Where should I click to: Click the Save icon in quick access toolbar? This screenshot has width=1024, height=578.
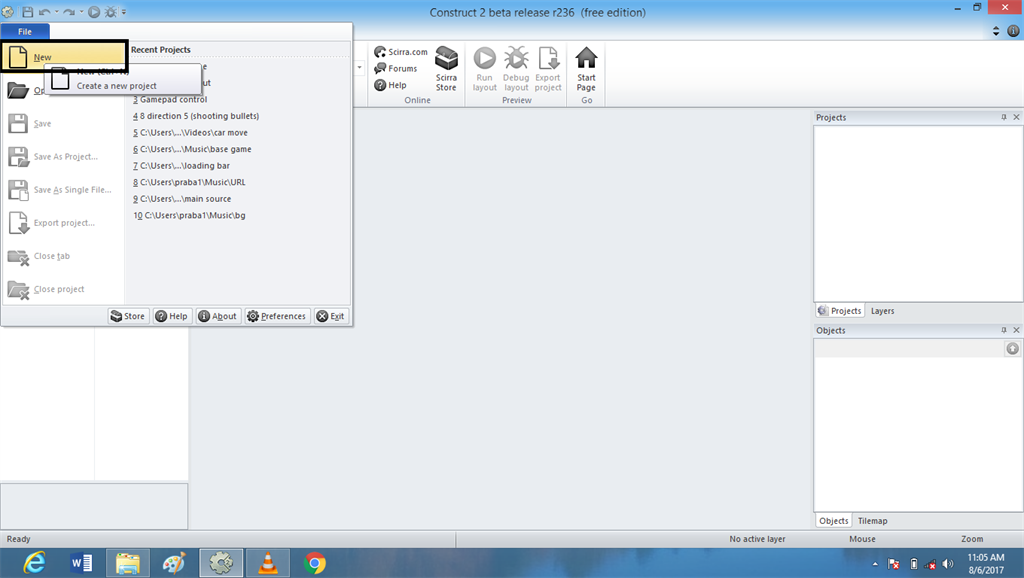click(27, 11)
